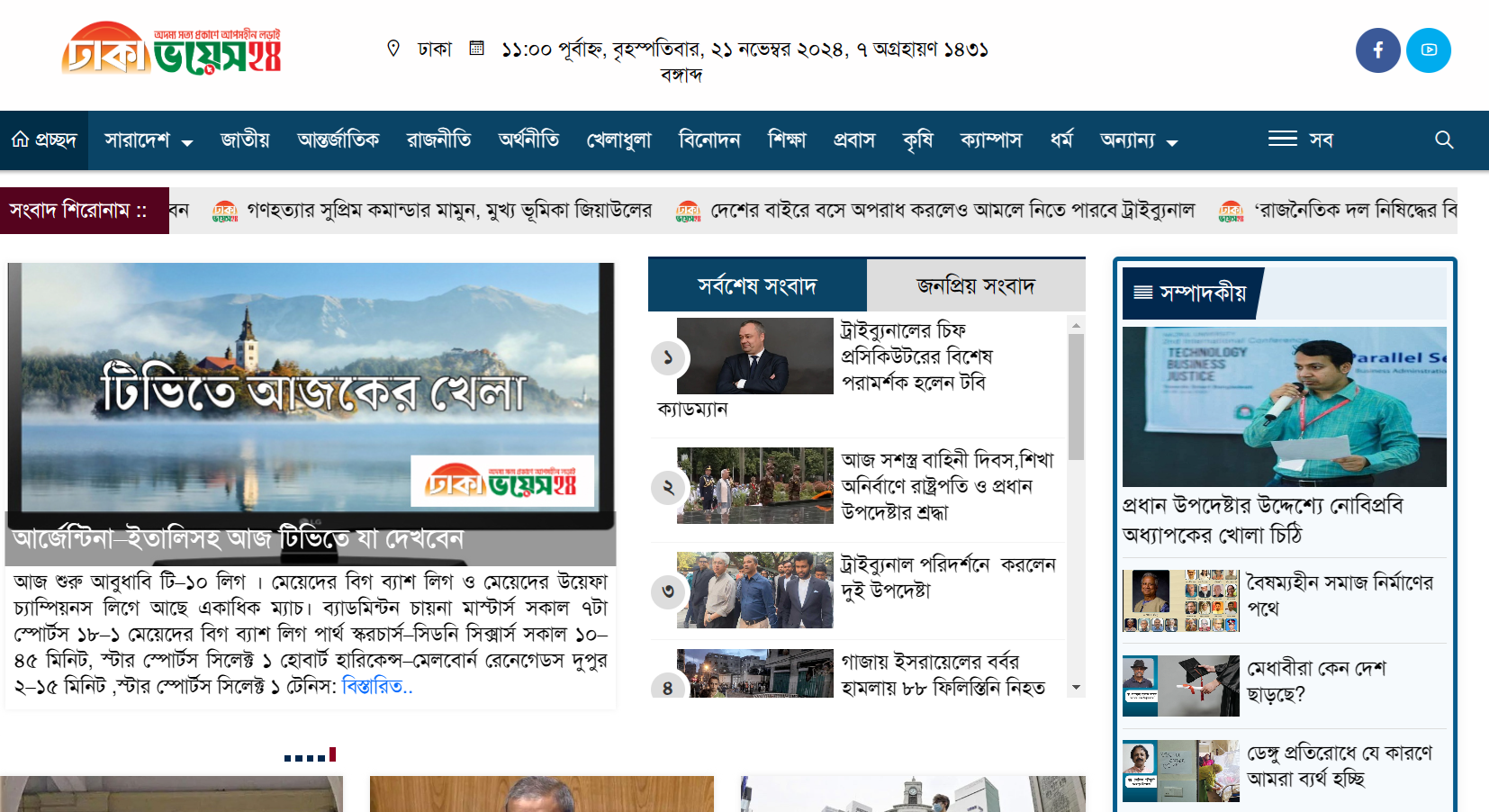
Task: Switch to the জনপ্রিয় সংবাদ tab
Action: click(x=975, y=286)
